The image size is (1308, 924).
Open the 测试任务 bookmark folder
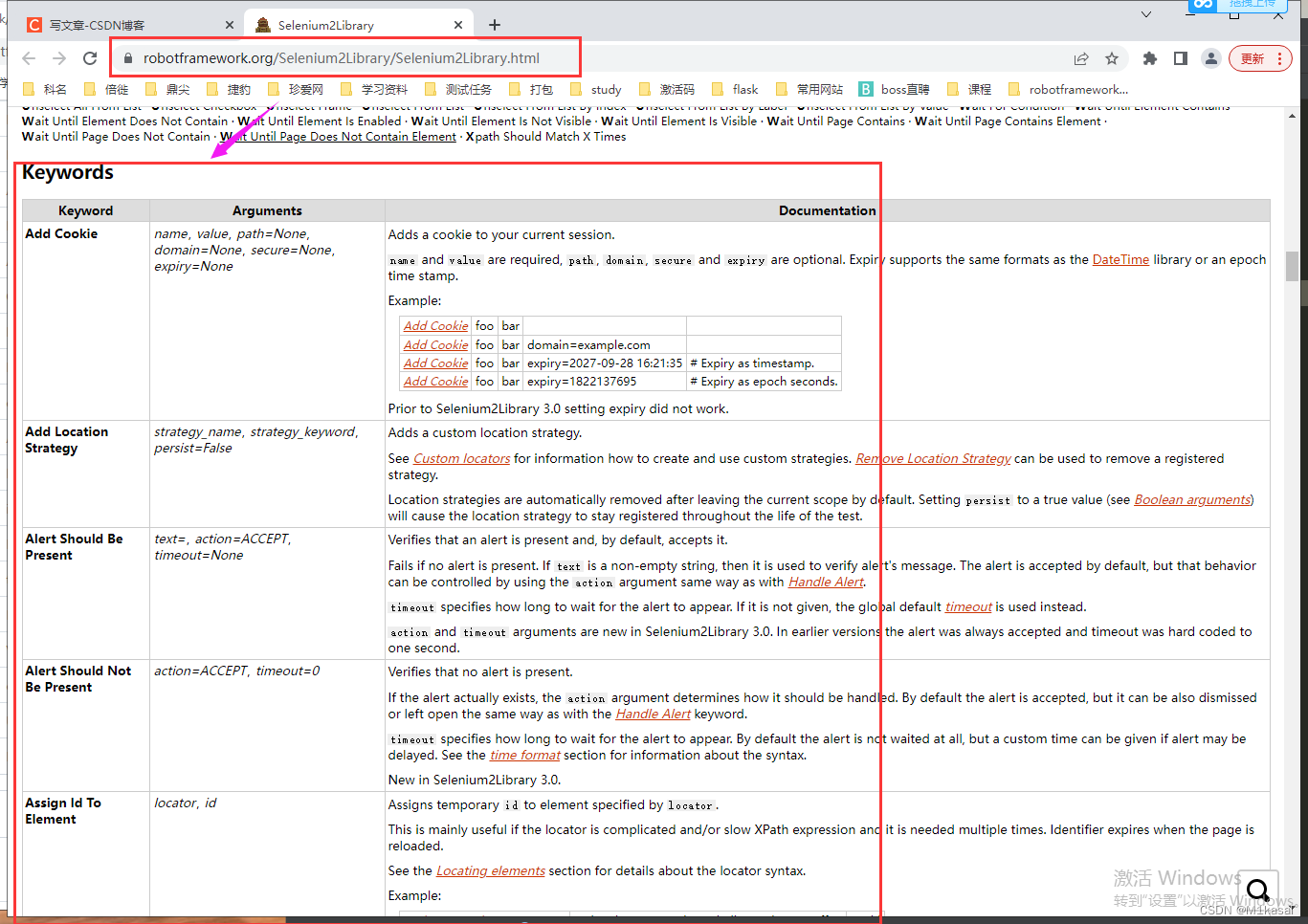(458, 89)
